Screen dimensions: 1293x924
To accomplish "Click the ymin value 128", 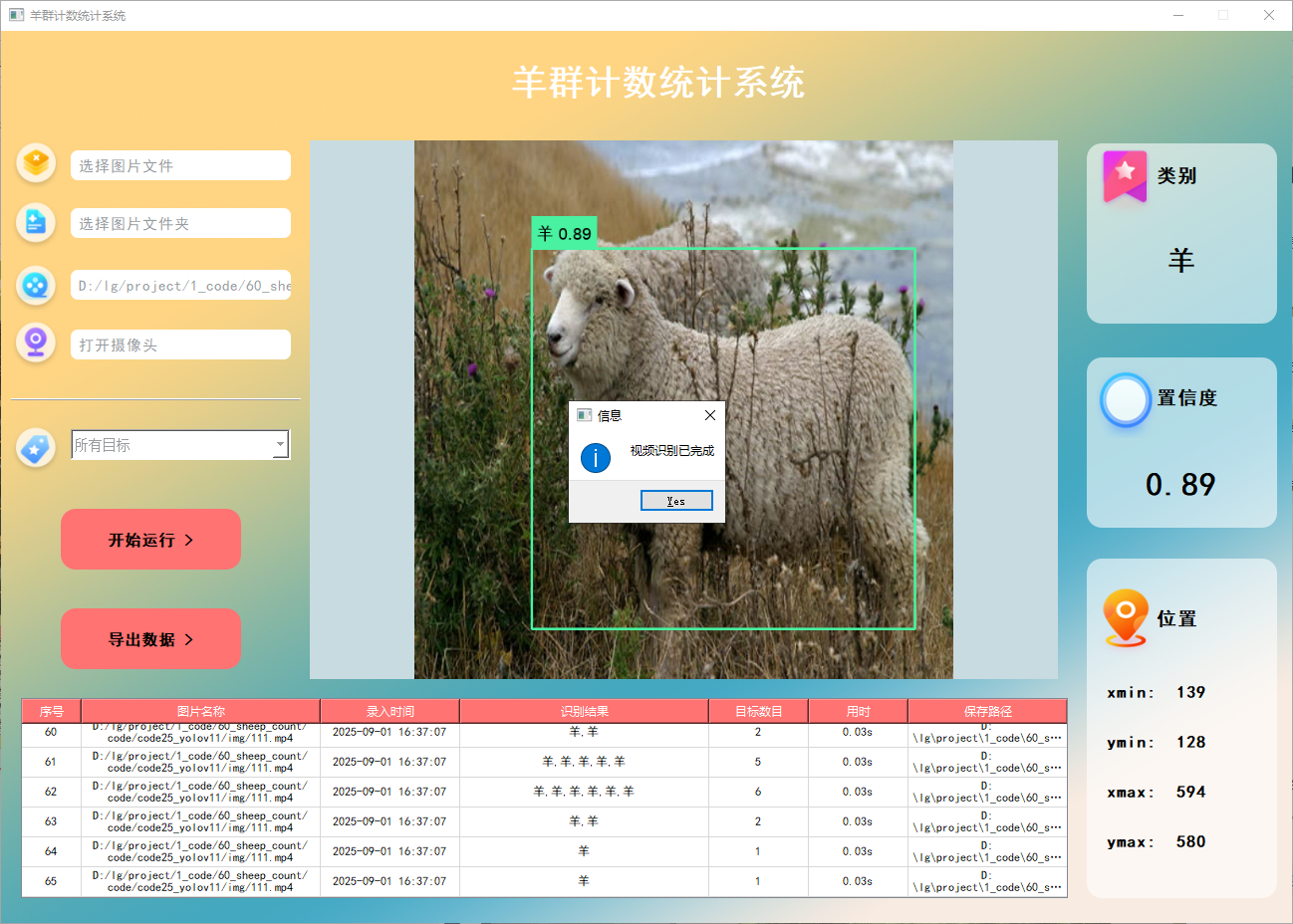I will pyautogui.click(x=1190, y=742).
